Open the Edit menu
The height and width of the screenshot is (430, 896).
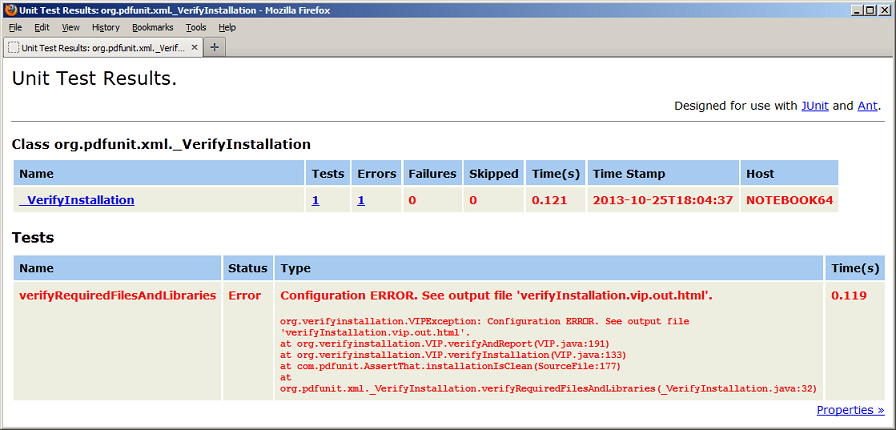pyautogui.click(x=42, y=27)
